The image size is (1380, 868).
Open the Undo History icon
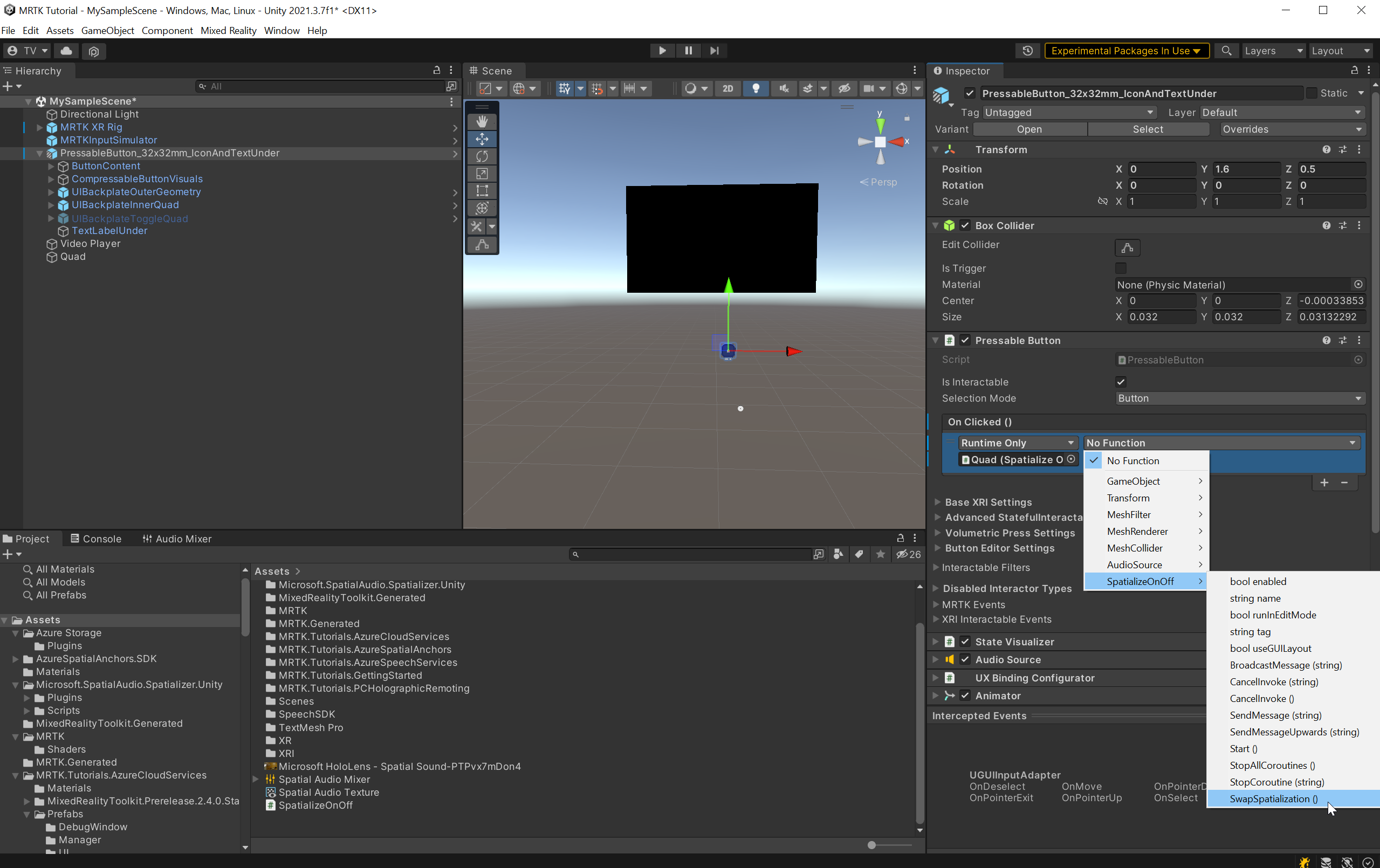coord(1027,51)
